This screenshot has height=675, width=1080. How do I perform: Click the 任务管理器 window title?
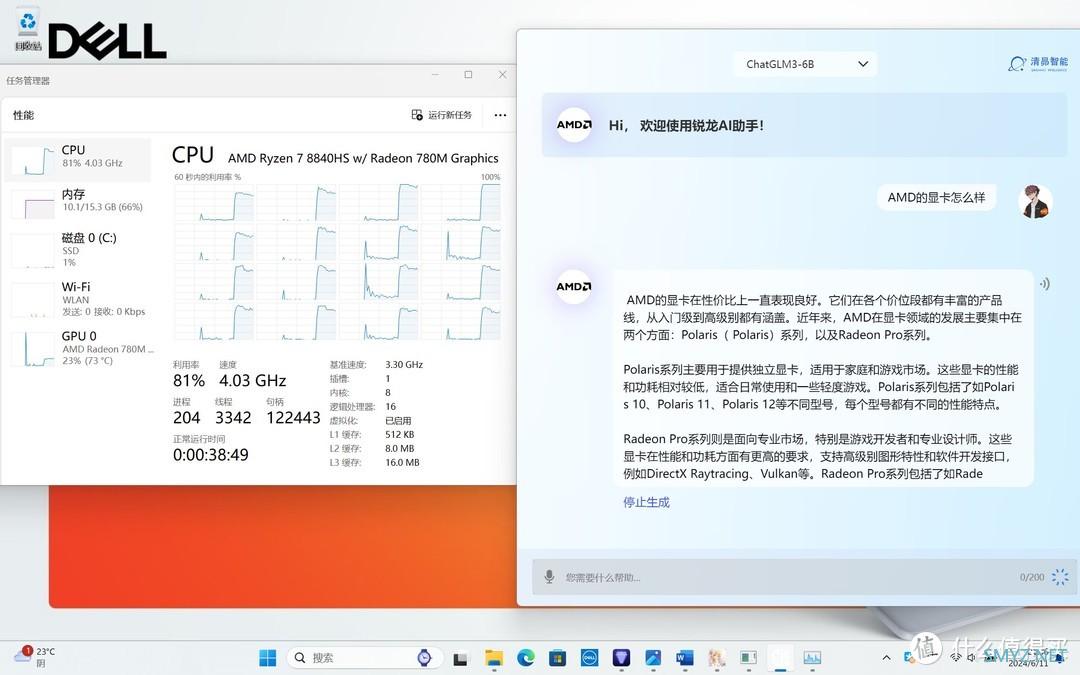point(28,81)
